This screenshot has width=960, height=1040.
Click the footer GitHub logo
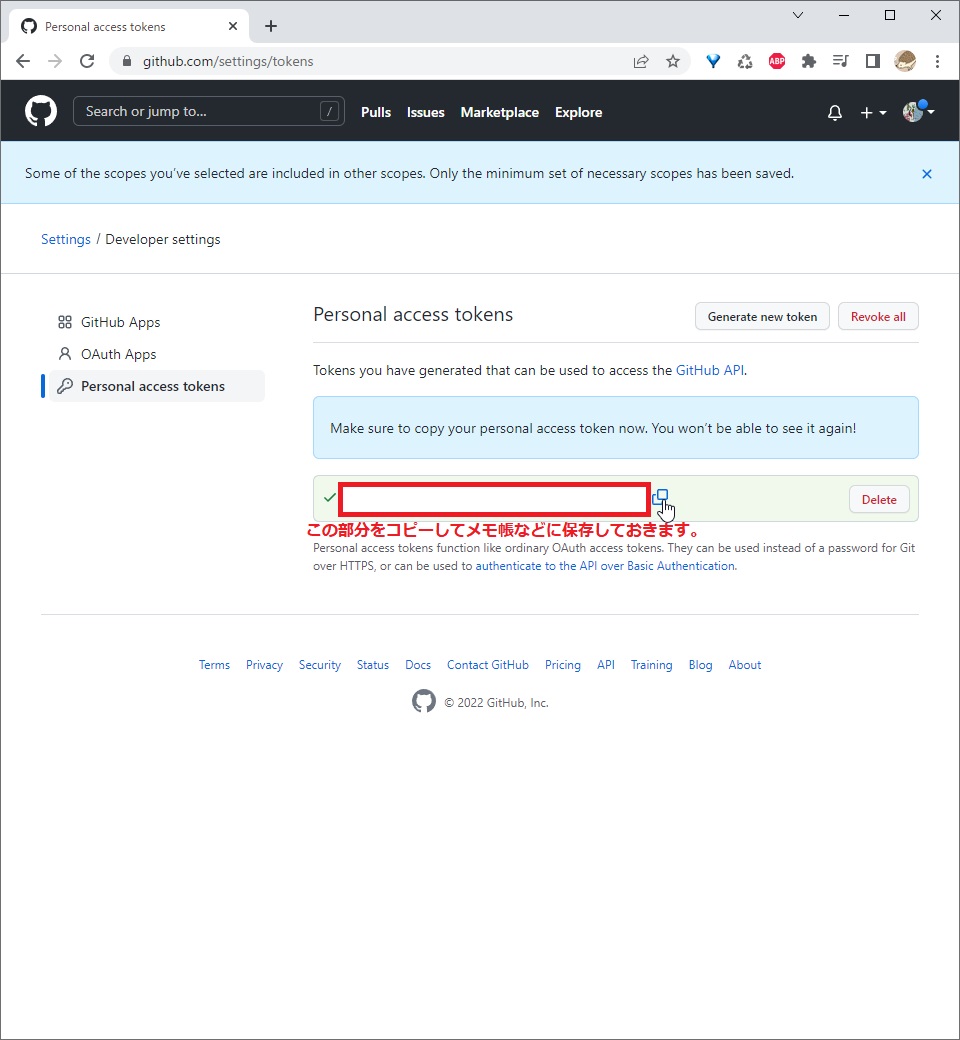click(424, 701)
